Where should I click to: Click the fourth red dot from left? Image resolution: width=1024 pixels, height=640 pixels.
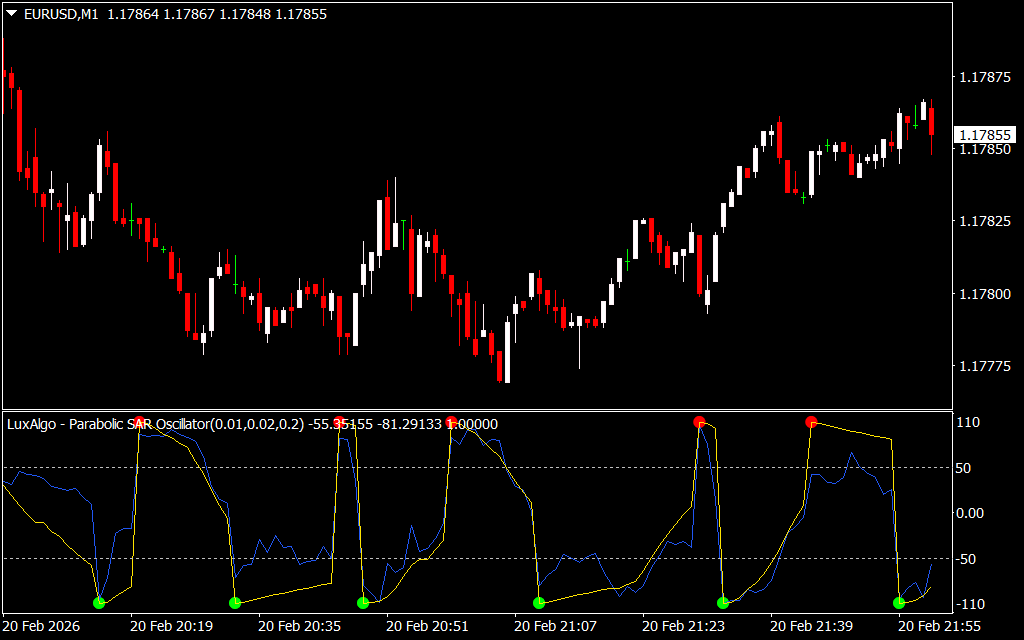pos(700,422)
